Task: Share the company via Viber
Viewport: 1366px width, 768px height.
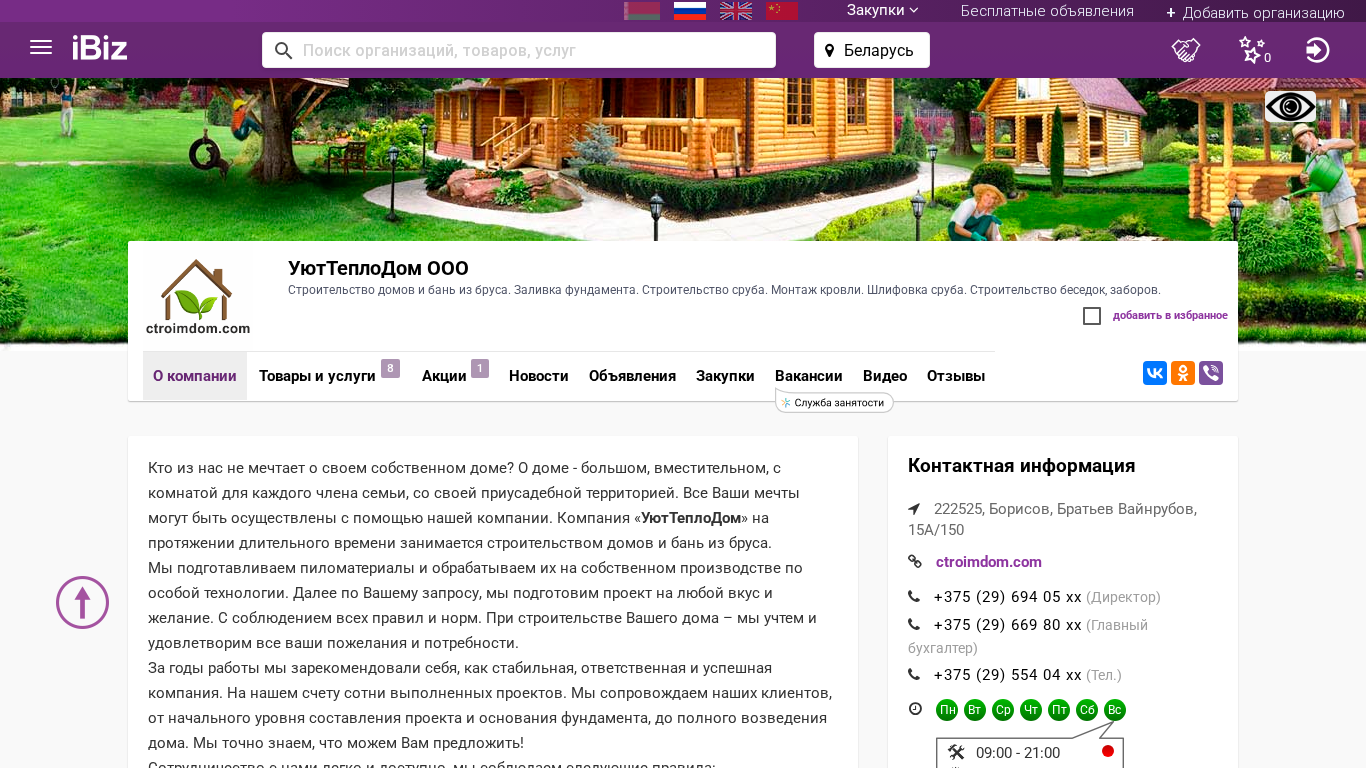Action: click(1211, 373)
